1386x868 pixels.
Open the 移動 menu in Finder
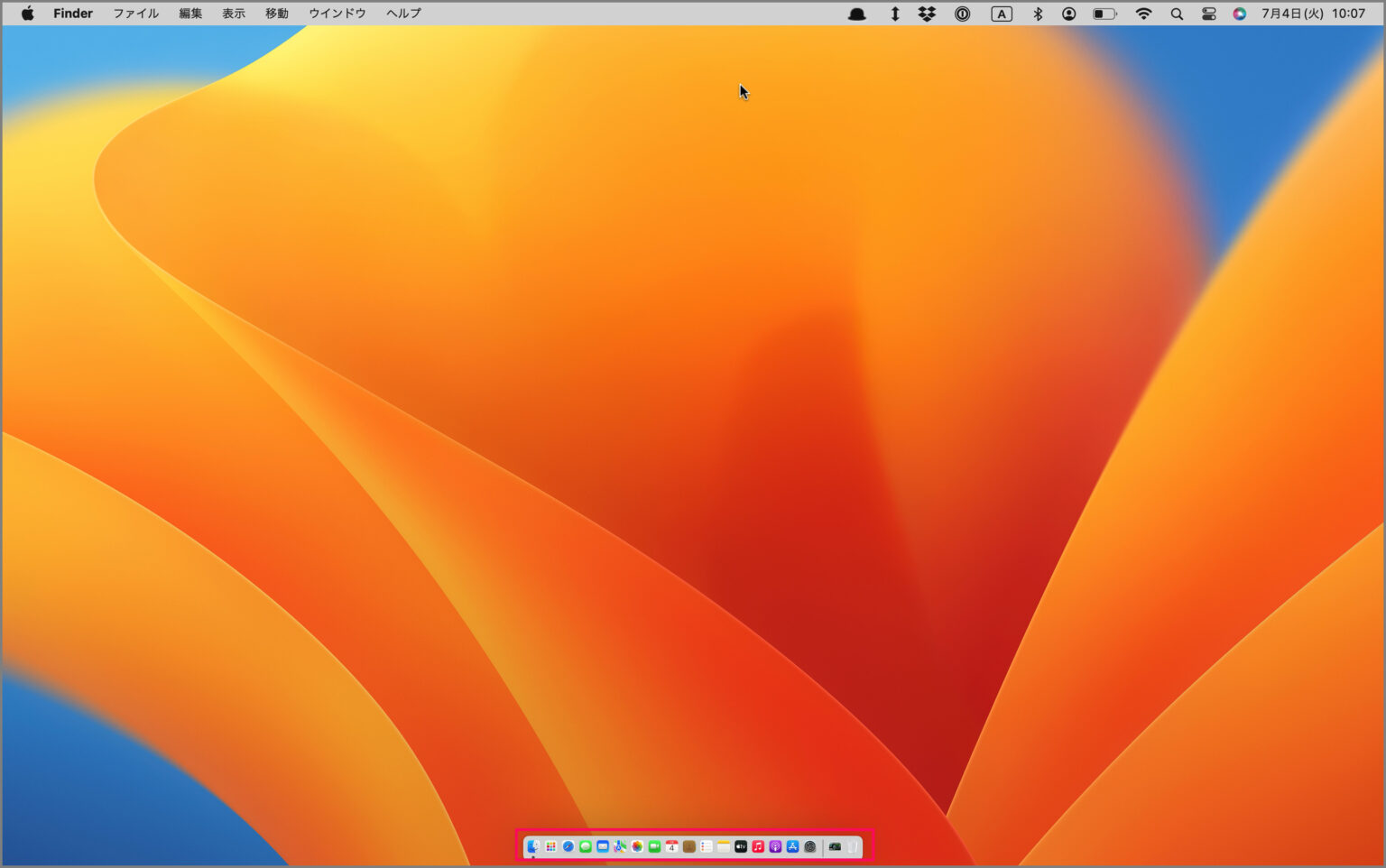[276, 13]
